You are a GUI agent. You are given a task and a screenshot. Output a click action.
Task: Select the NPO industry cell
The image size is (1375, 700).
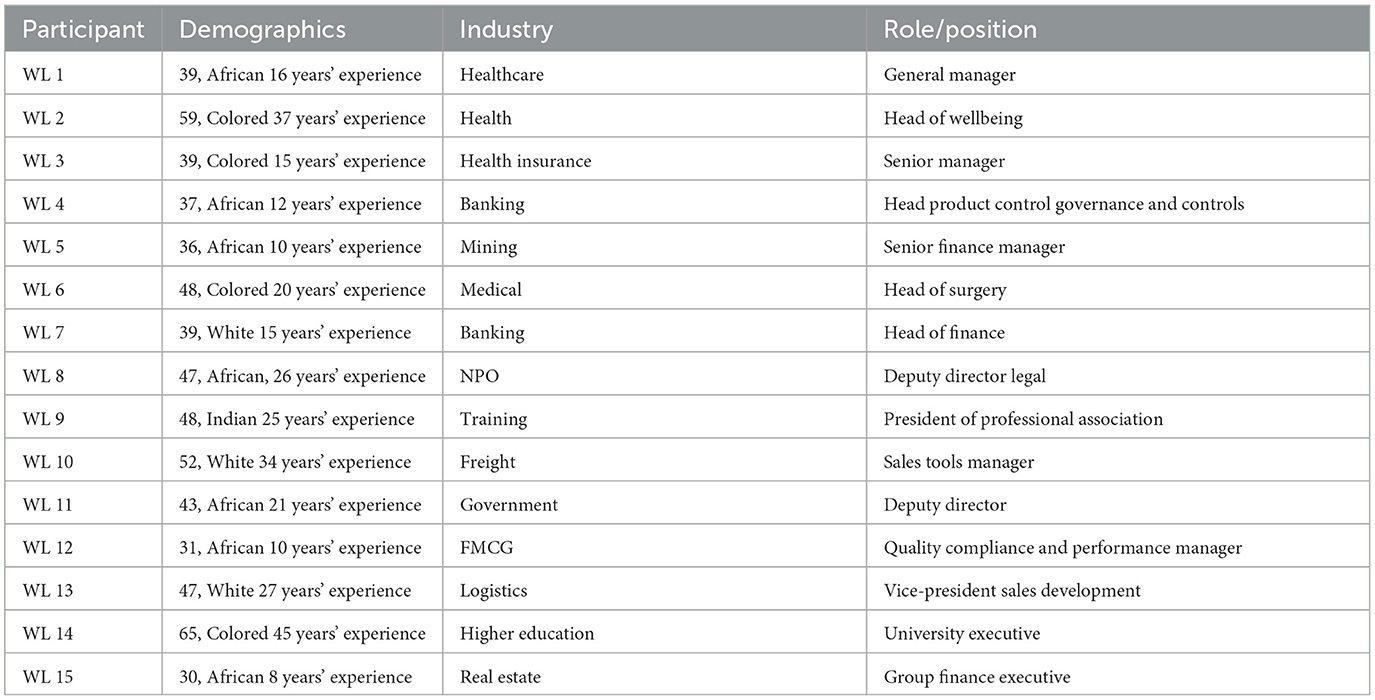[478, 376]
